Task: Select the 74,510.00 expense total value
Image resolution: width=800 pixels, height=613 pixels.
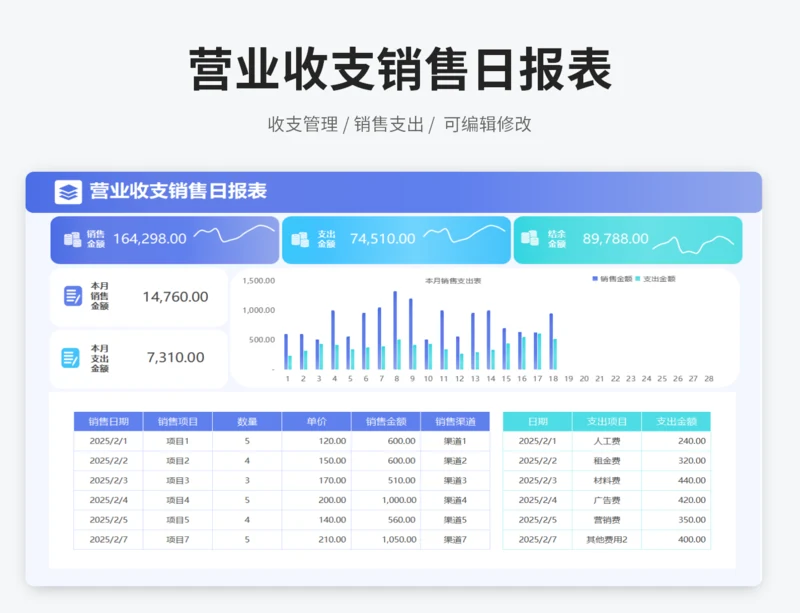Action: pos(383,239)
